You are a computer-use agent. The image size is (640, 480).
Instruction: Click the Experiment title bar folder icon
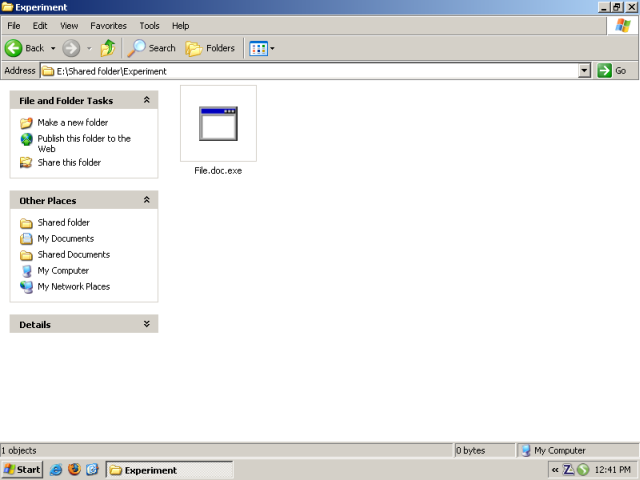point(7,7)
